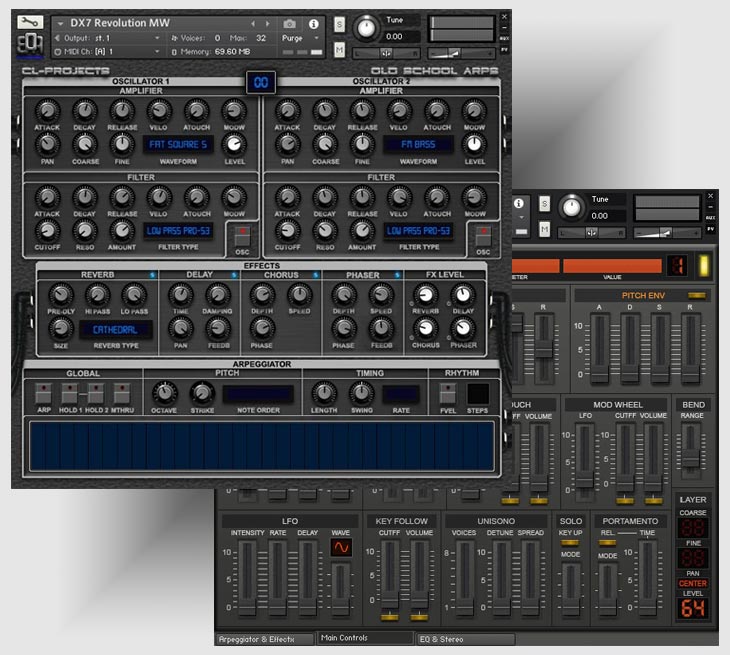Click the LFO Intensity slider

[247, 578]
